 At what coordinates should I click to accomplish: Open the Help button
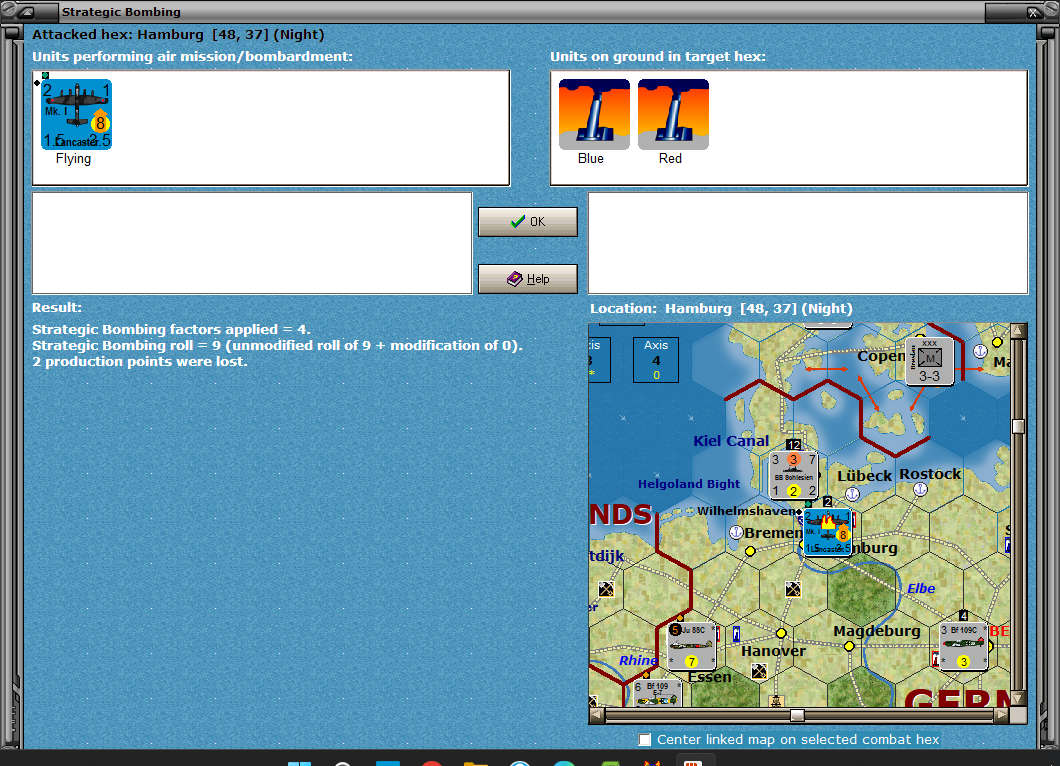[527, 279]
